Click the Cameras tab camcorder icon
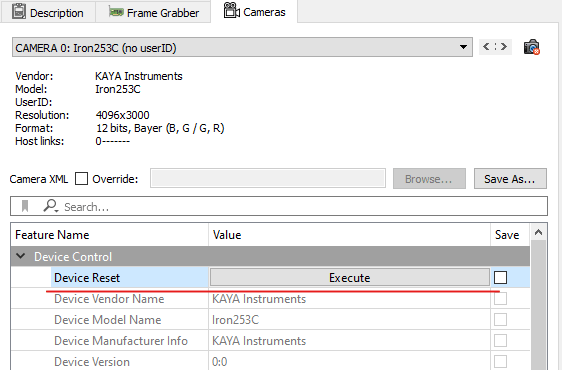Image resolution: width=562 pixels, height=370 pixels. tap(232, 10)
